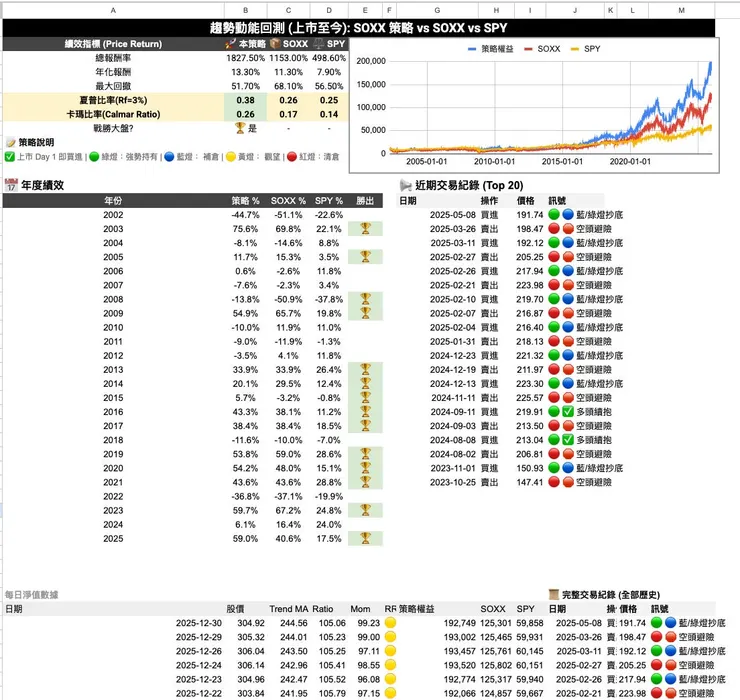Click the trophy icon in 2020 row
740x700 pixels.
click(x=365, y=468)
